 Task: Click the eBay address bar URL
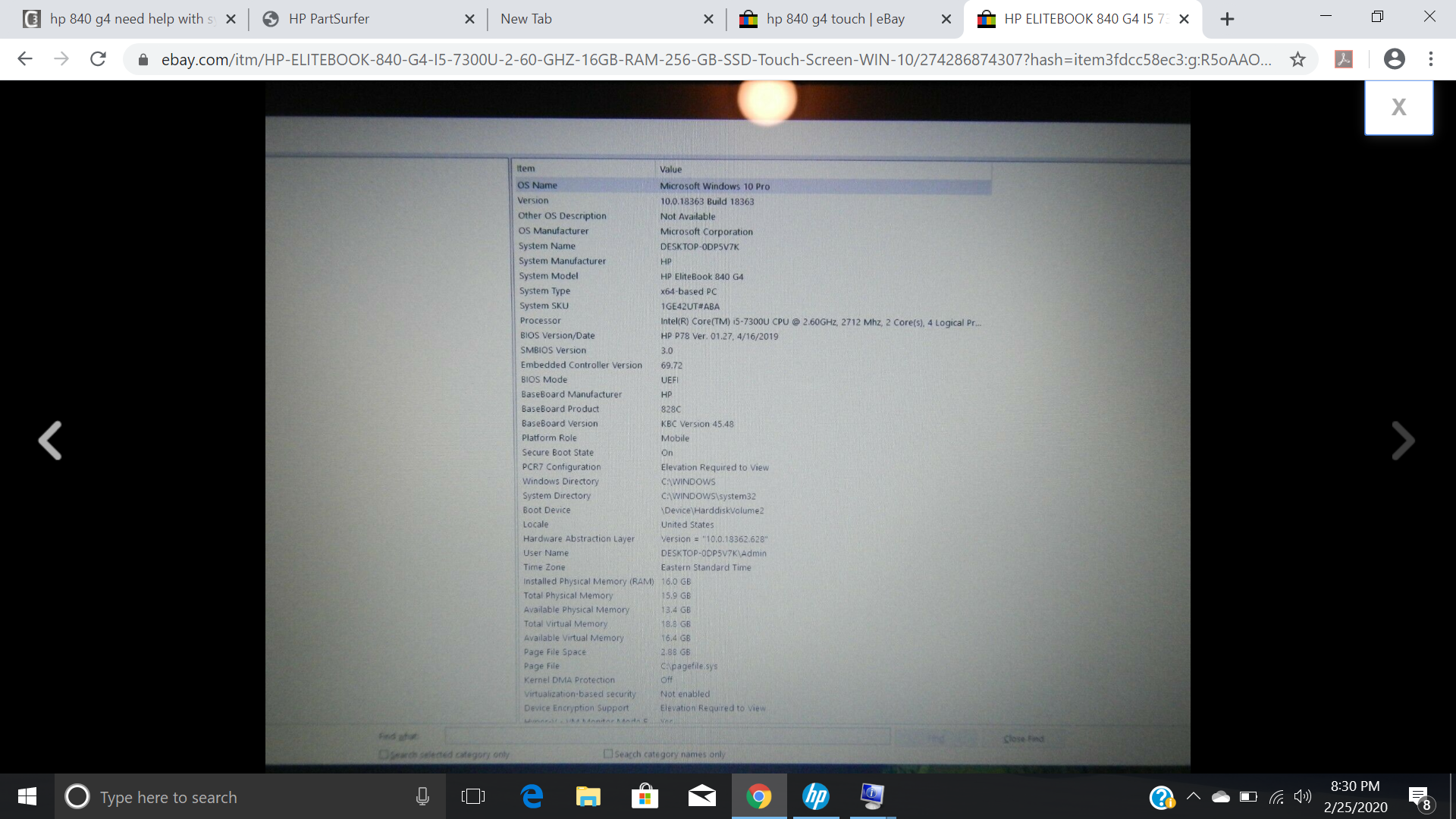click(716, 60)
